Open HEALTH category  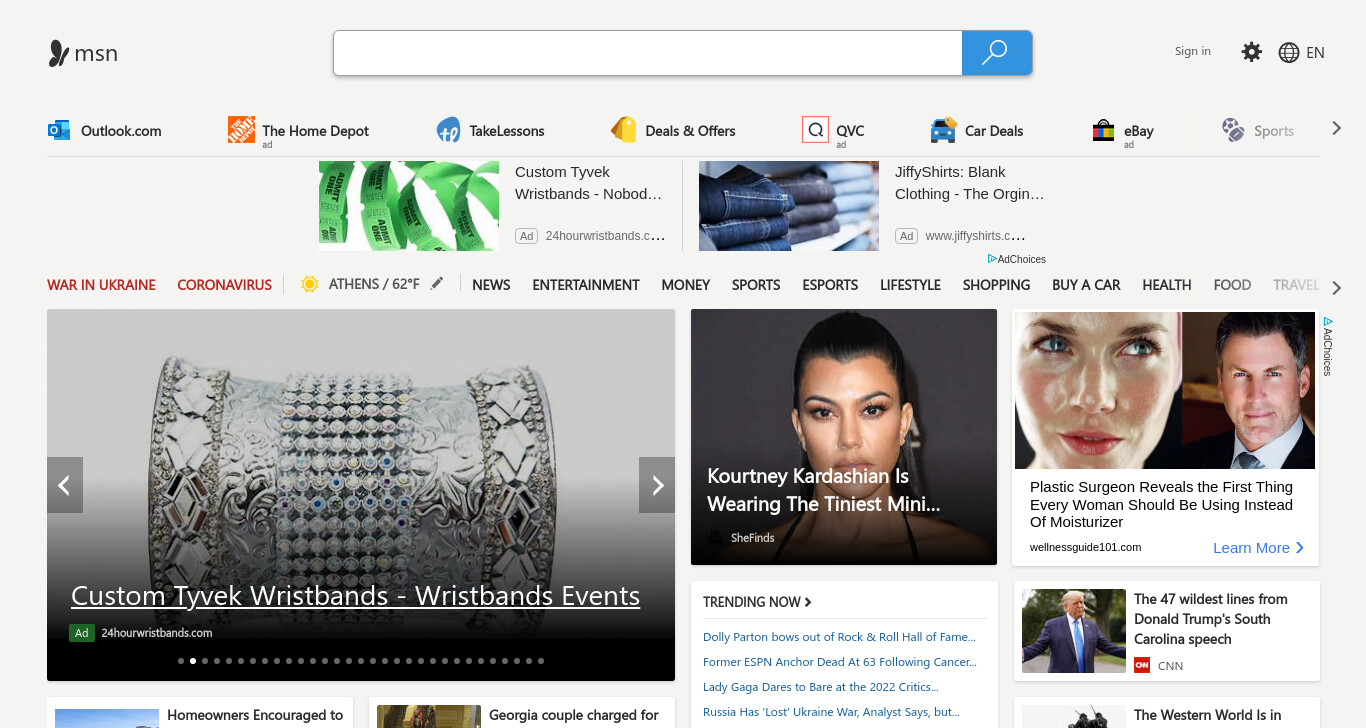(1167, 285)
